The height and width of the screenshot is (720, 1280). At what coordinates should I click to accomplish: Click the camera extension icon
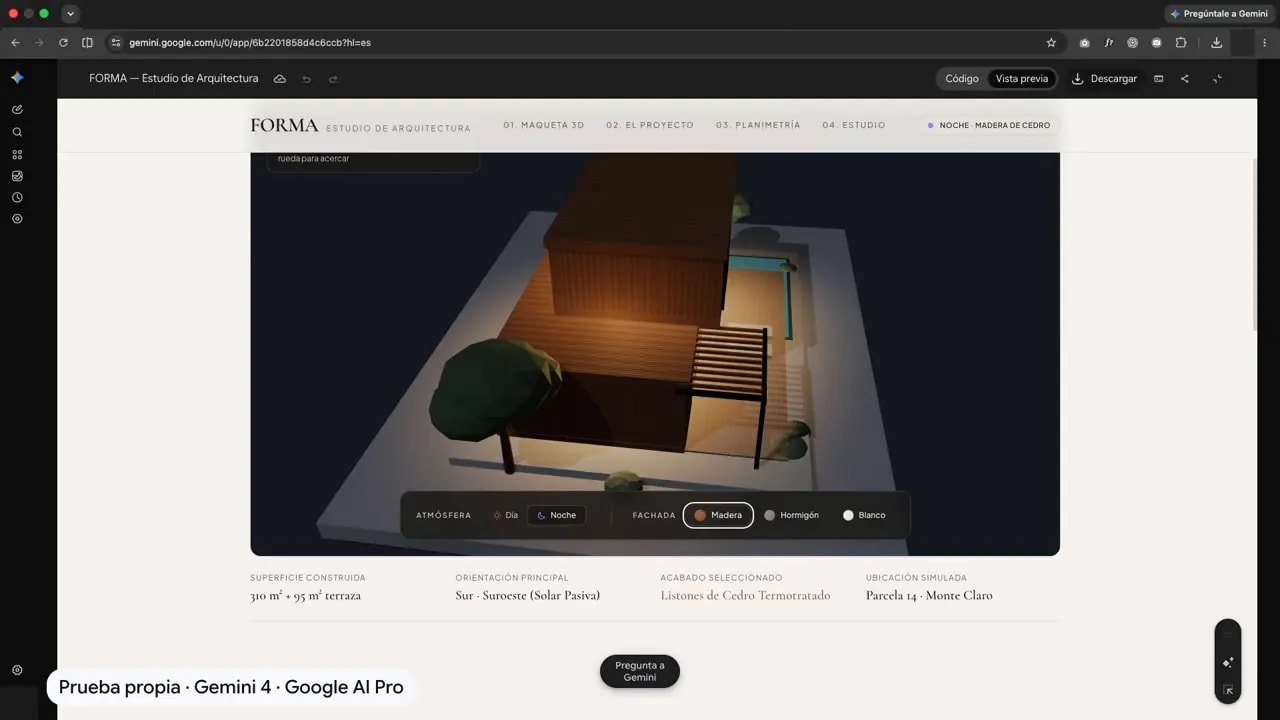[x=1085, y=43]
